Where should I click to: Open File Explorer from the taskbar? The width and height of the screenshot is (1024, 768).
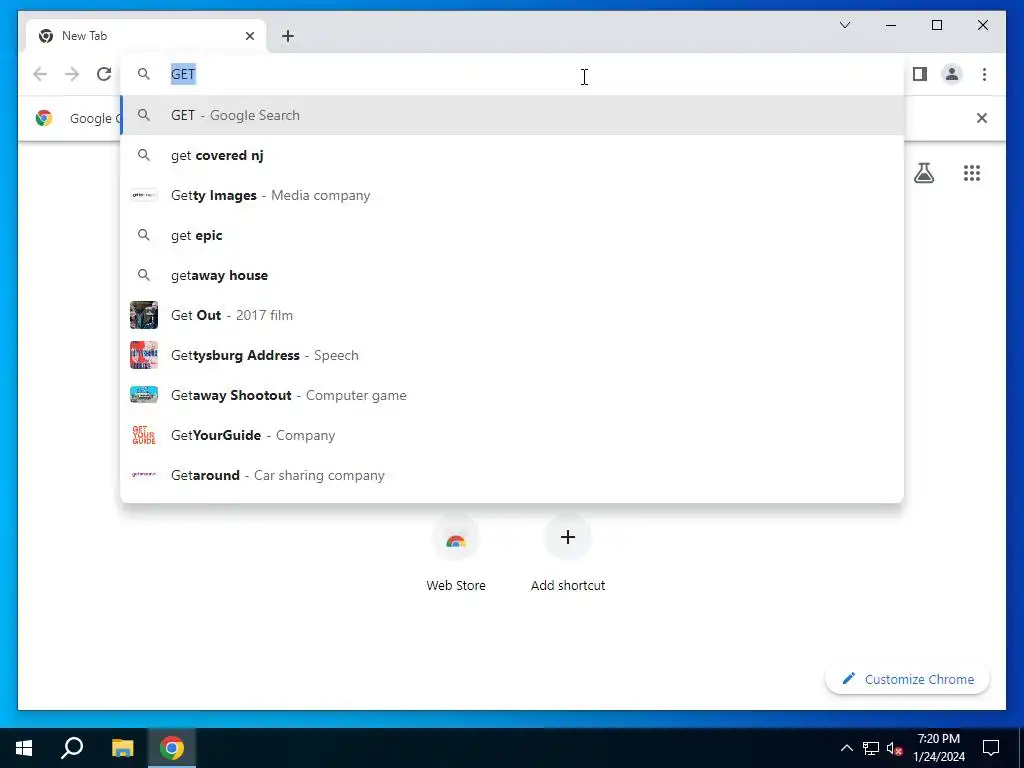tap(122, 748)
